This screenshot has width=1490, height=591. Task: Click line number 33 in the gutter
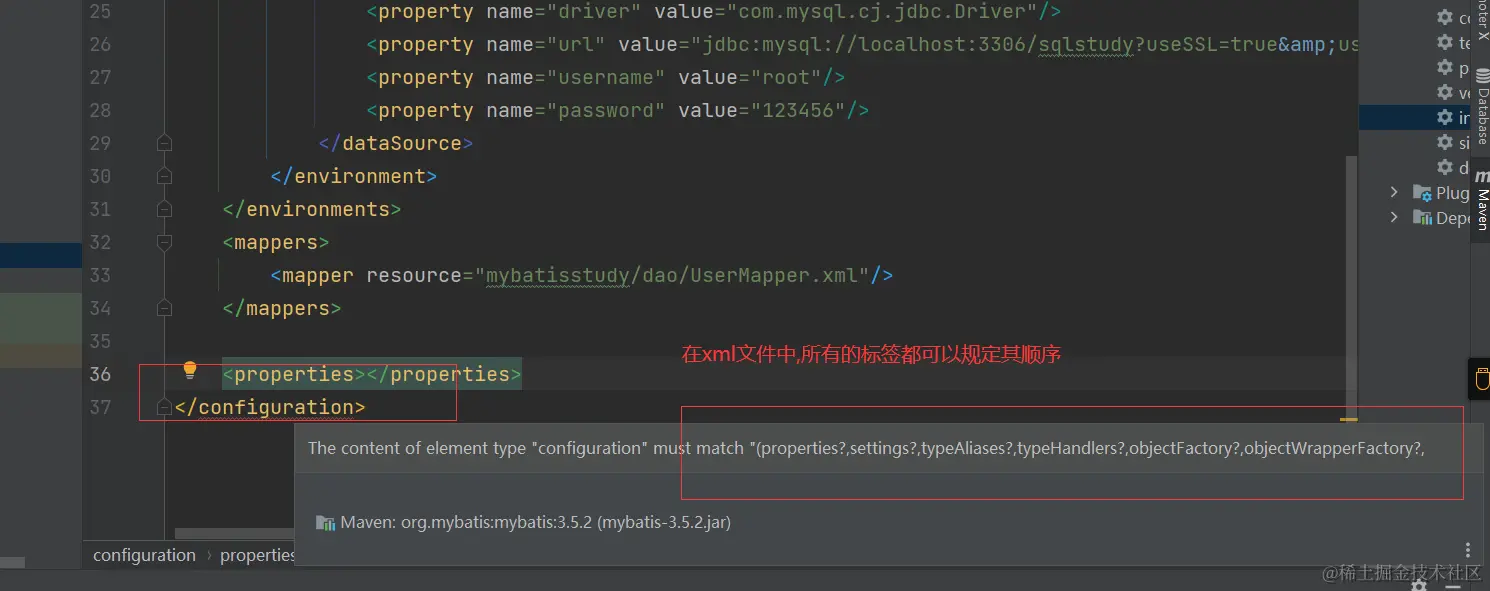(100, 275)
